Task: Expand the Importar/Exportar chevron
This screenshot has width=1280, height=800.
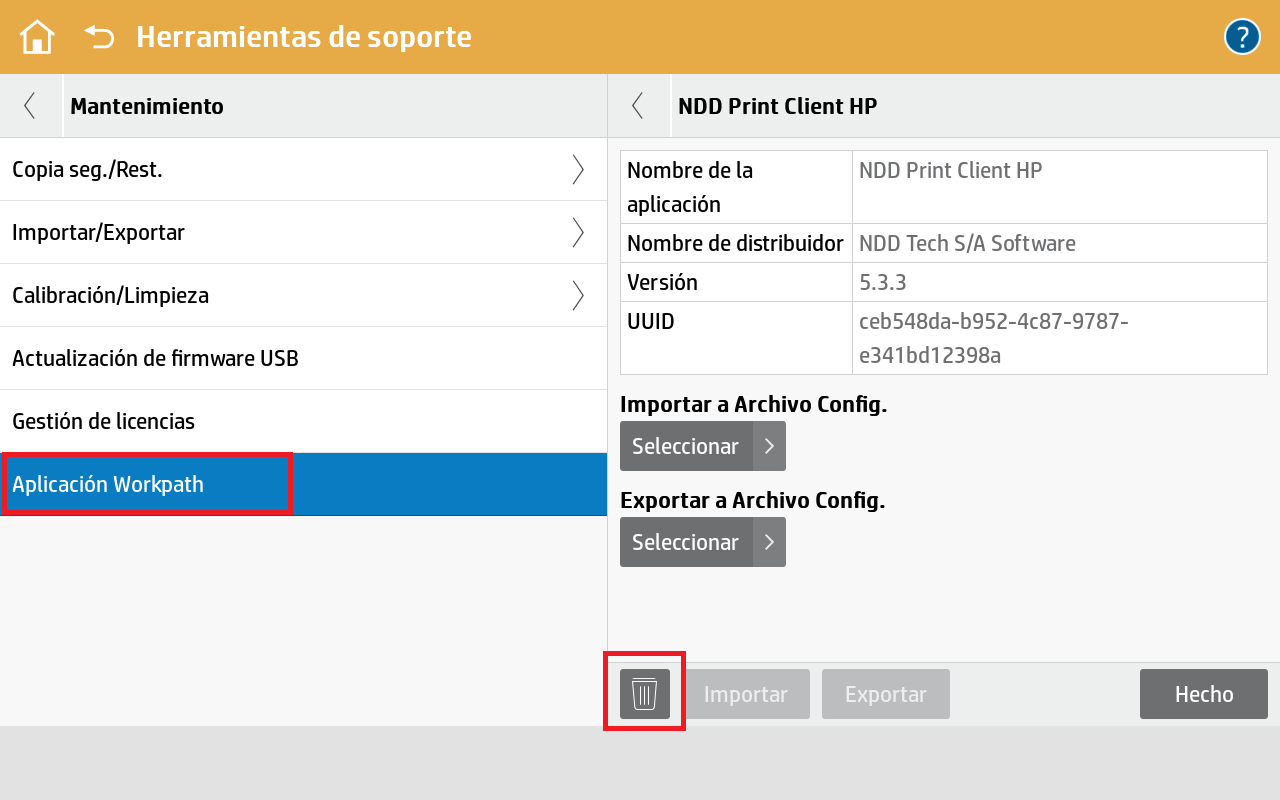Action: point(578,233)
